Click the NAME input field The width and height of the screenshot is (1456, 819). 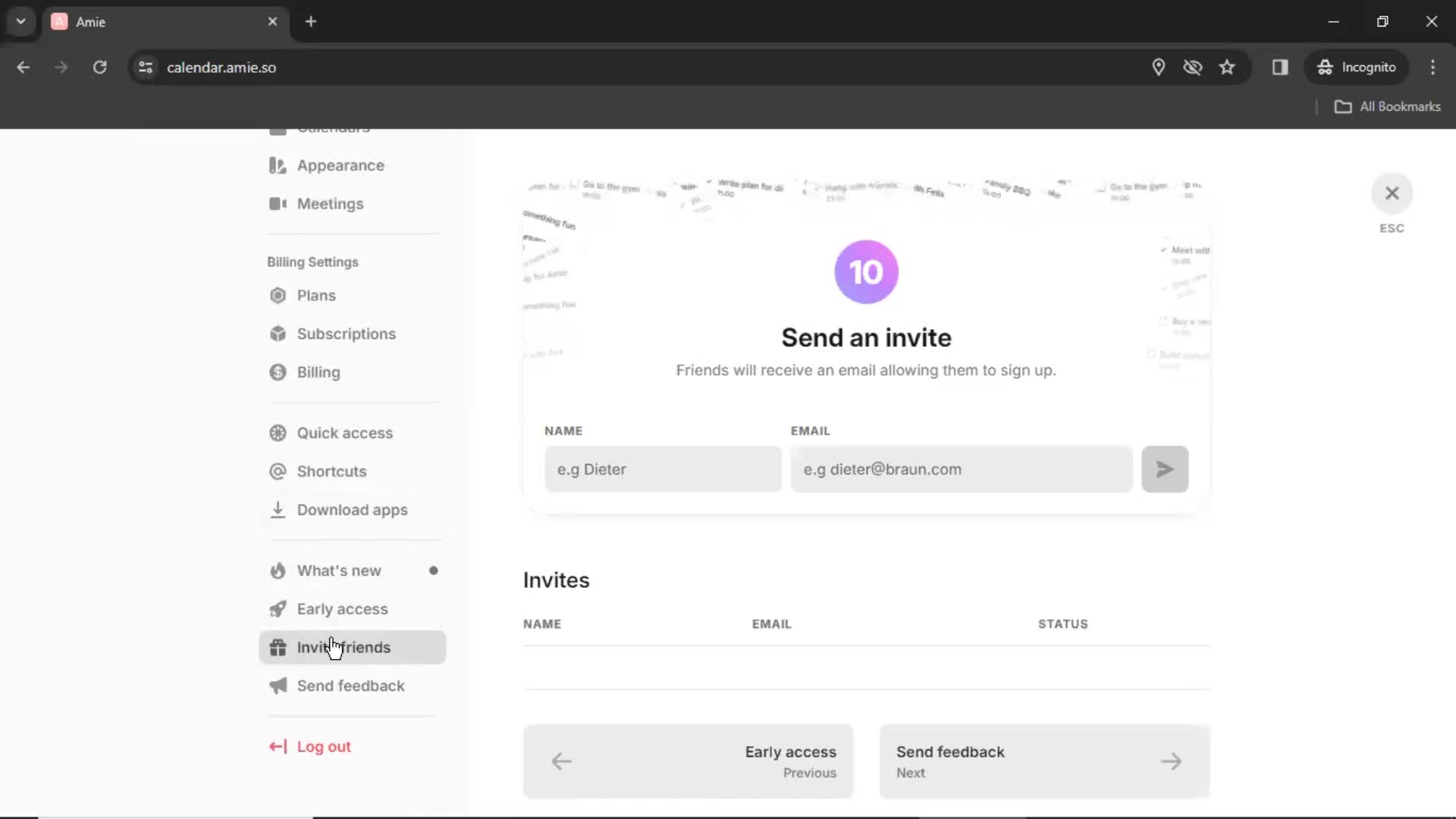pos(663,469)
